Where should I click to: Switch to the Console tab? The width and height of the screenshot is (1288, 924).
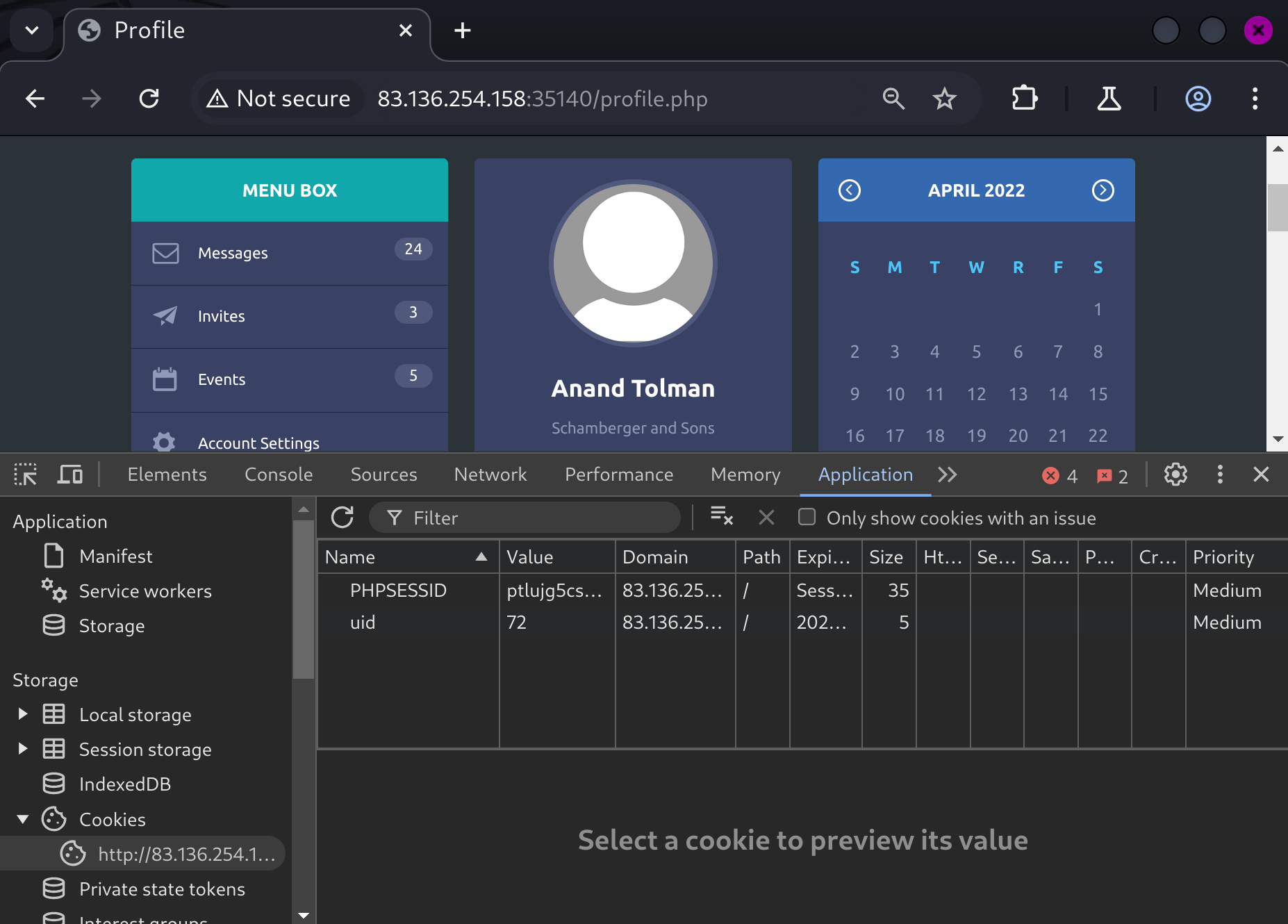tap(279, 475)
